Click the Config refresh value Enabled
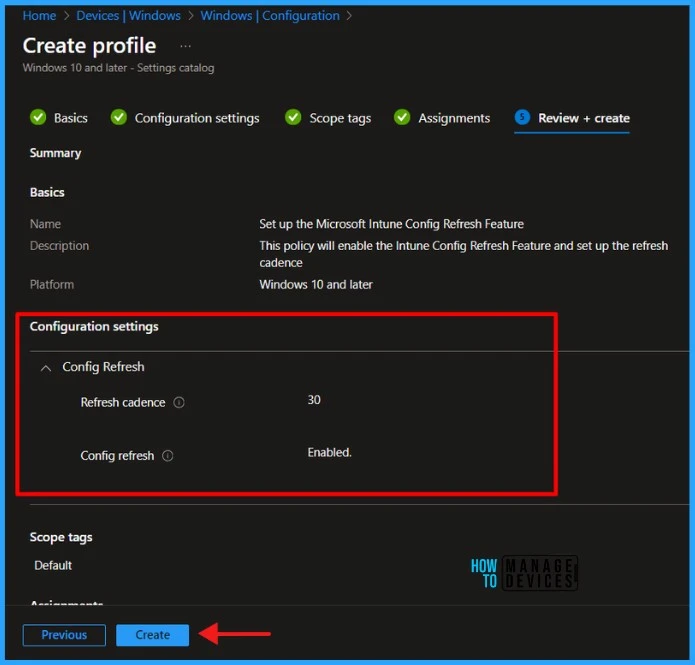 (x=329, y=453)
